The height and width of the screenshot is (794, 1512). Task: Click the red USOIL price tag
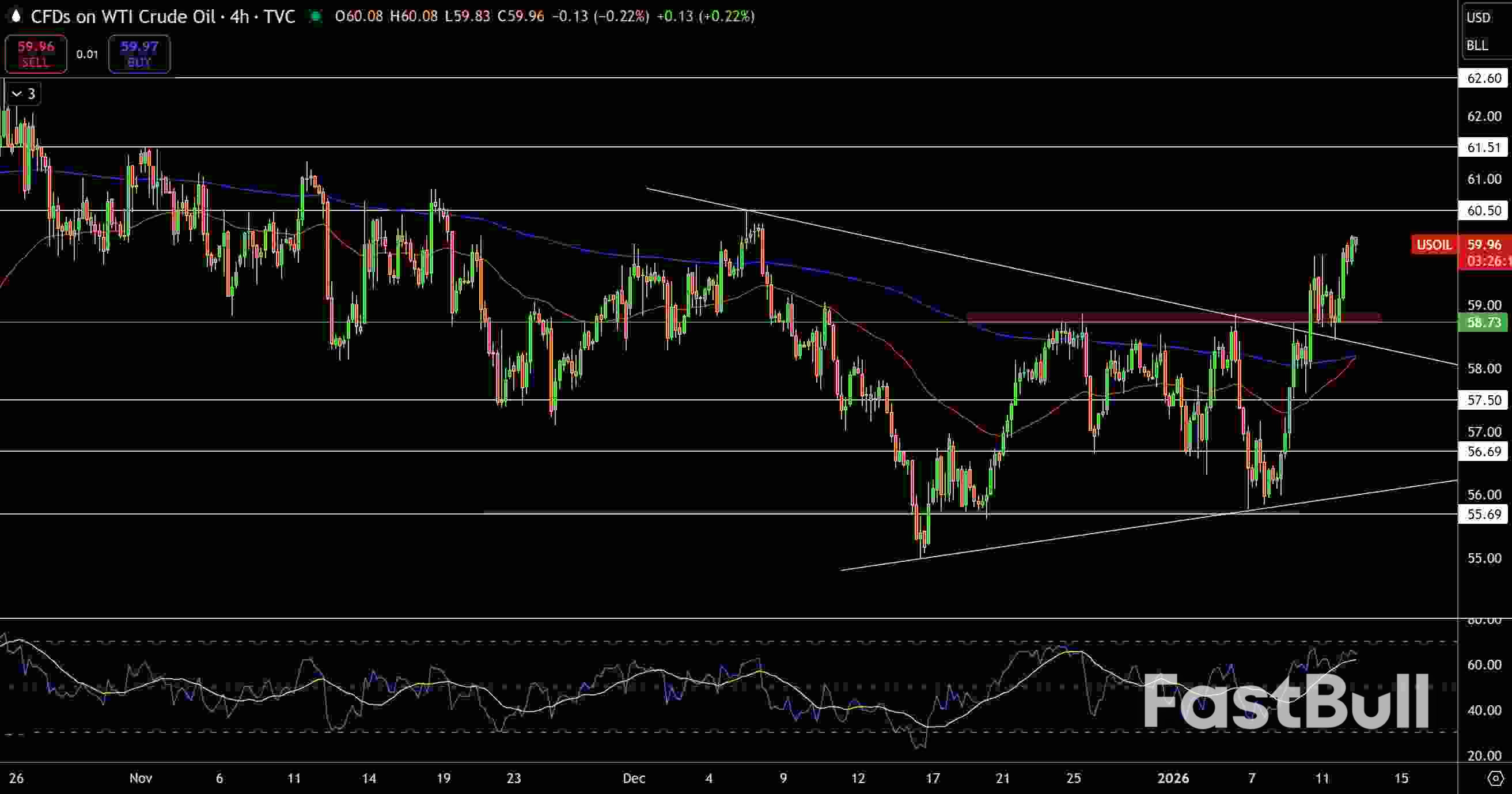coord(1433,245)
